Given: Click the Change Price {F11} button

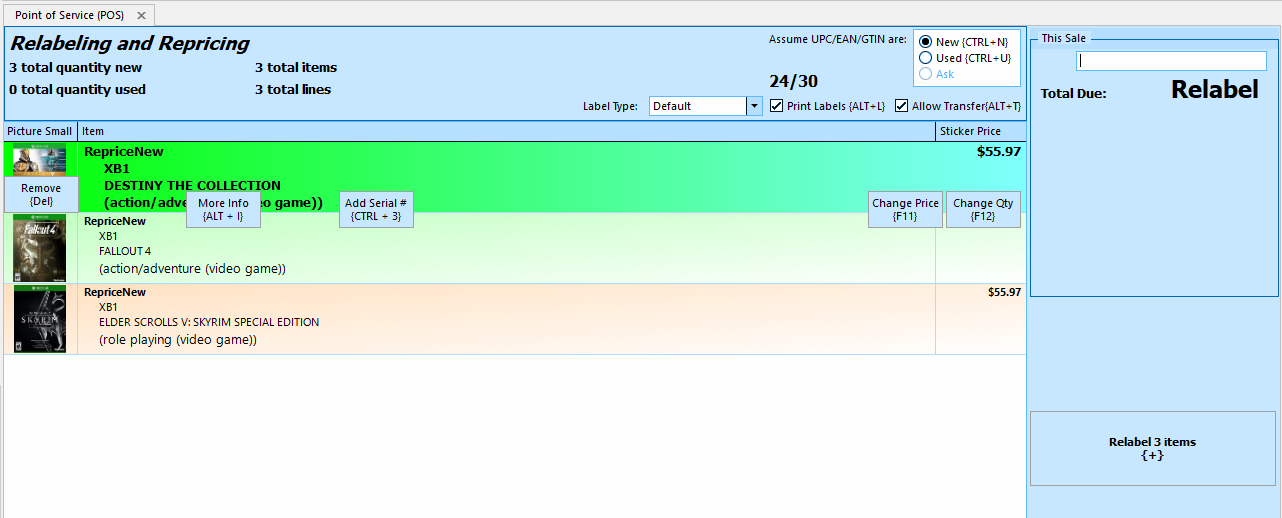Looking at the screenshot, I should 905,209.
